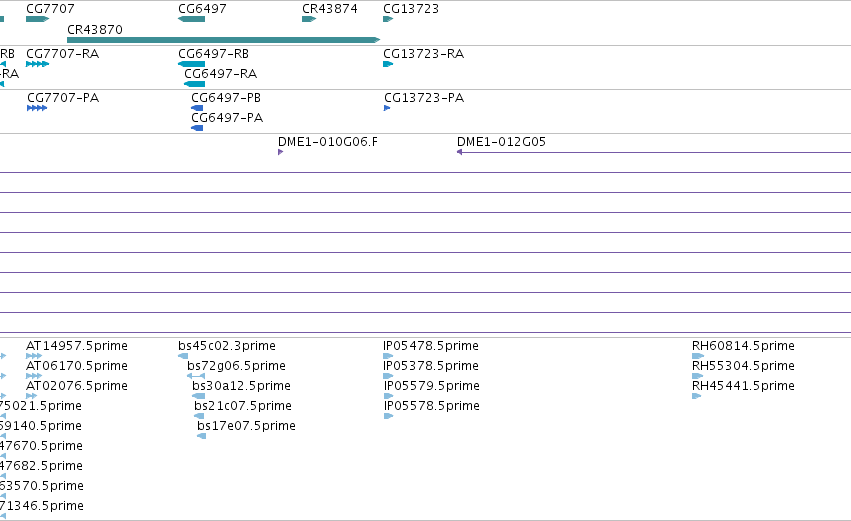
Task: Select transcript CG6497-RA
Action: [220, 74]
